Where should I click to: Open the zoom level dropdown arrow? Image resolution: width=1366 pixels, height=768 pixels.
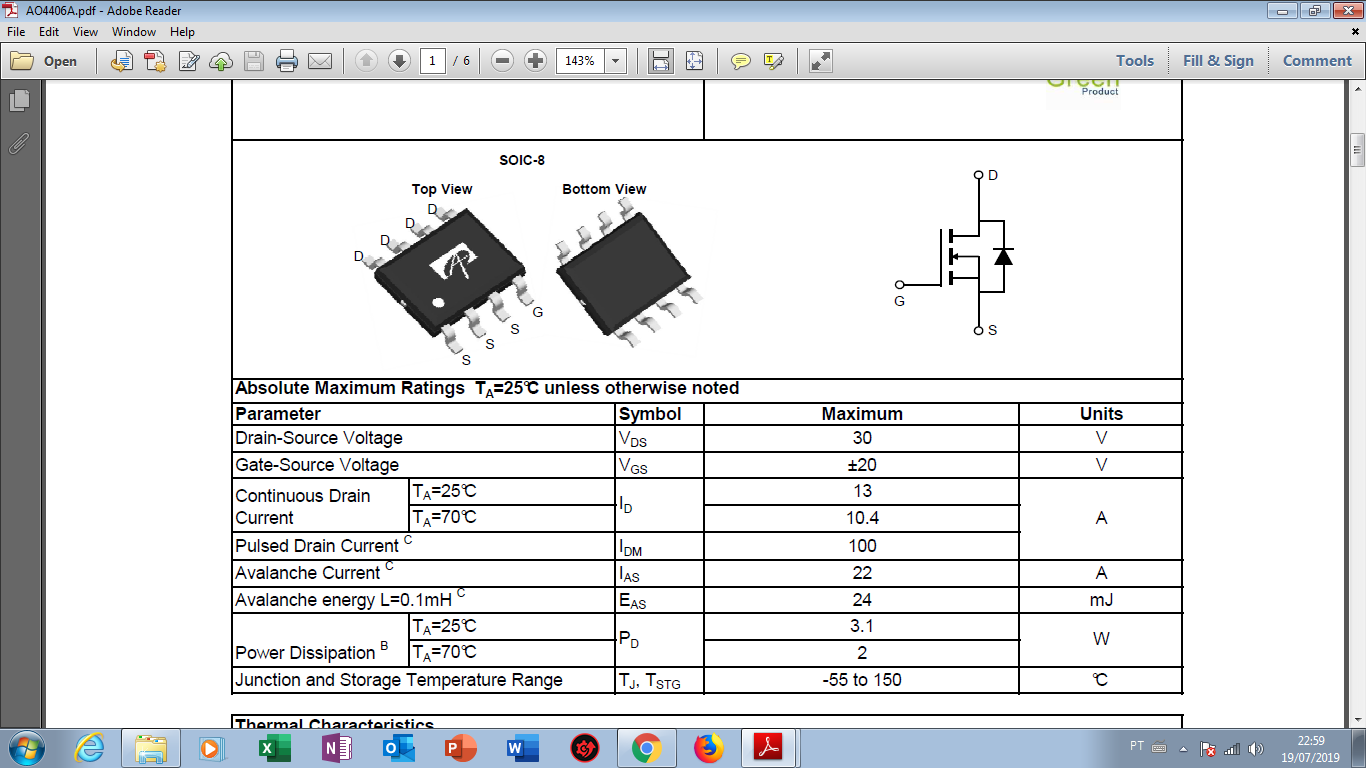point(615,61)
